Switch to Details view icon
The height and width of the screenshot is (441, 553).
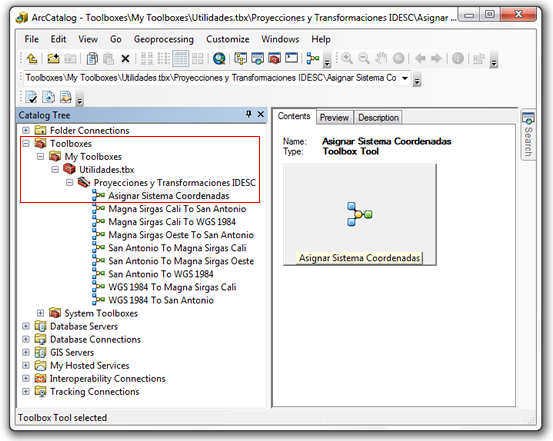[x=180, y=59]
